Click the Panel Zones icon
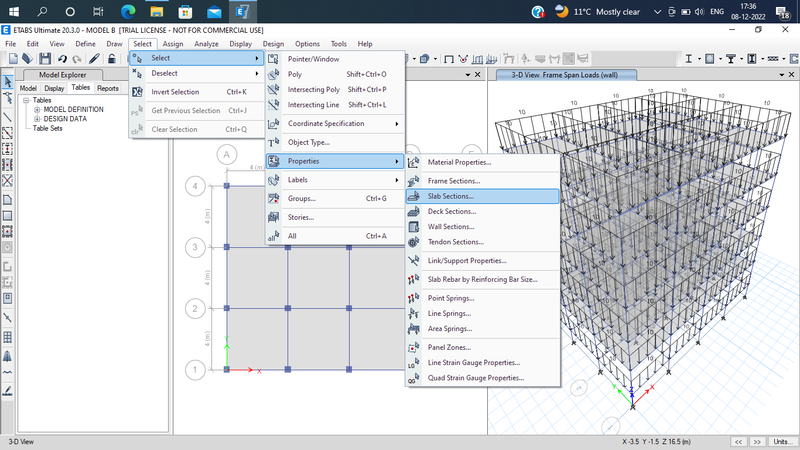 [x=414, y=347]
